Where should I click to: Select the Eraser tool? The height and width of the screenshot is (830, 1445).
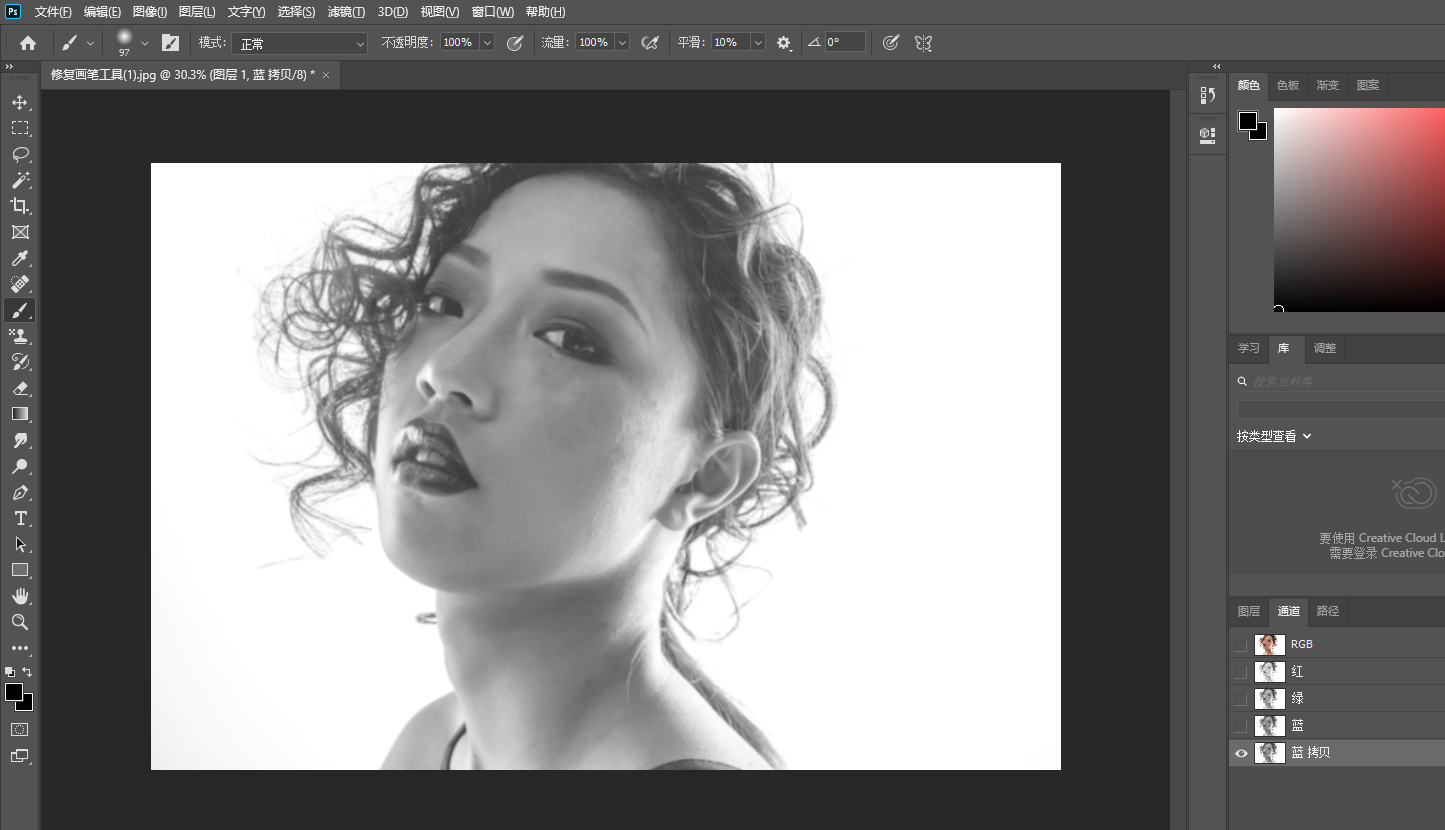20,388
